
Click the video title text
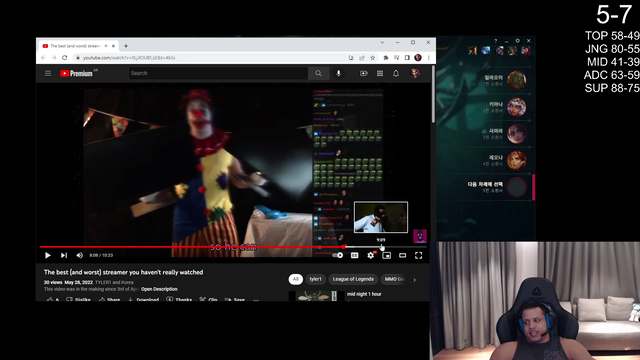coord(123,272)
